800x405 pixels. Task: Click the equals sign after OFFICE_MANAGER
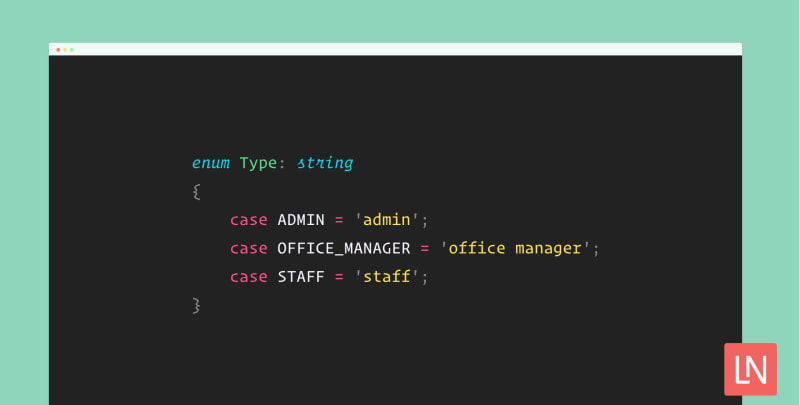point(425,247)
